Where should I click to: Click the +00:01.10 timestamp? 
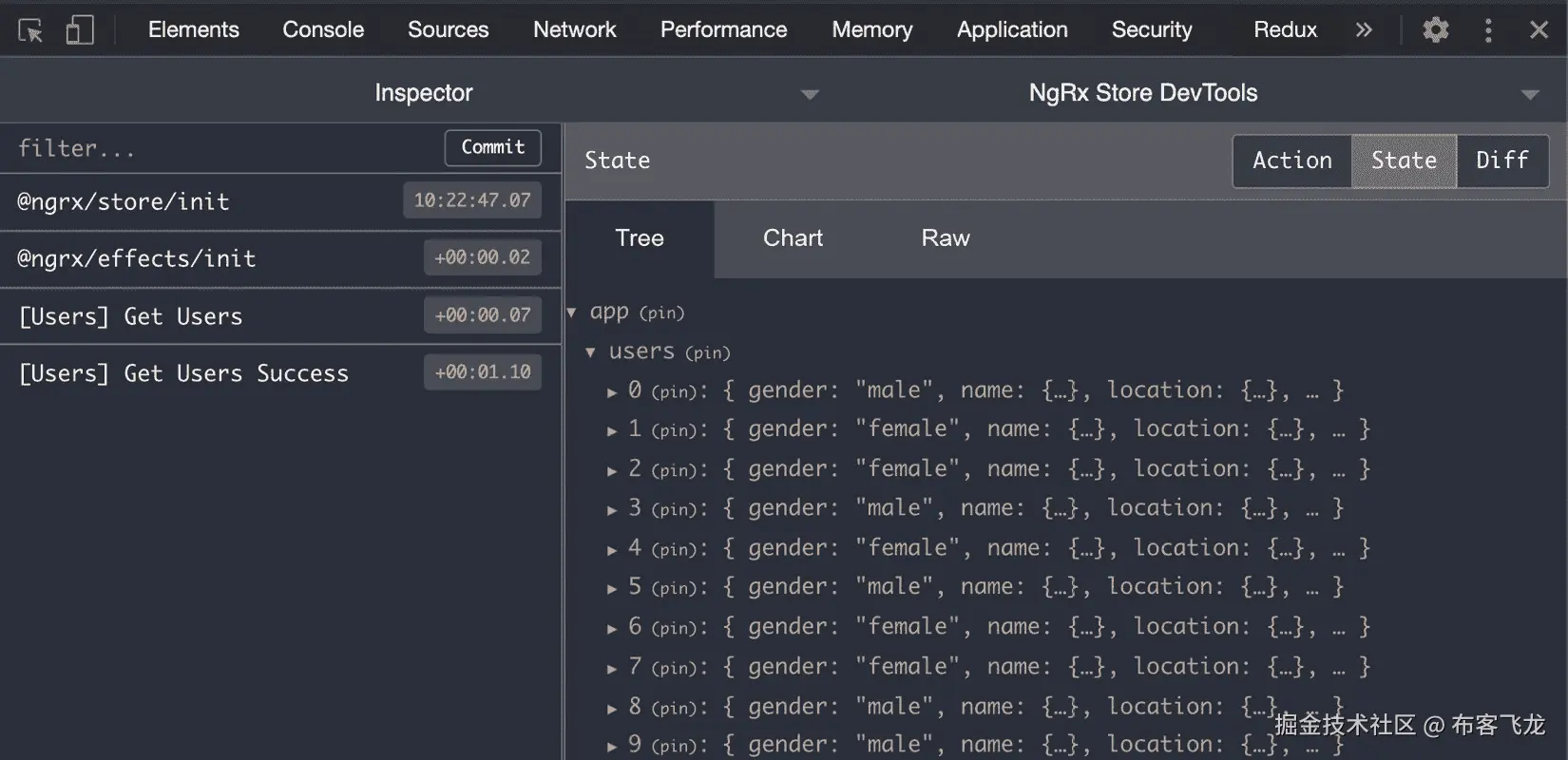tap(483, 372)
